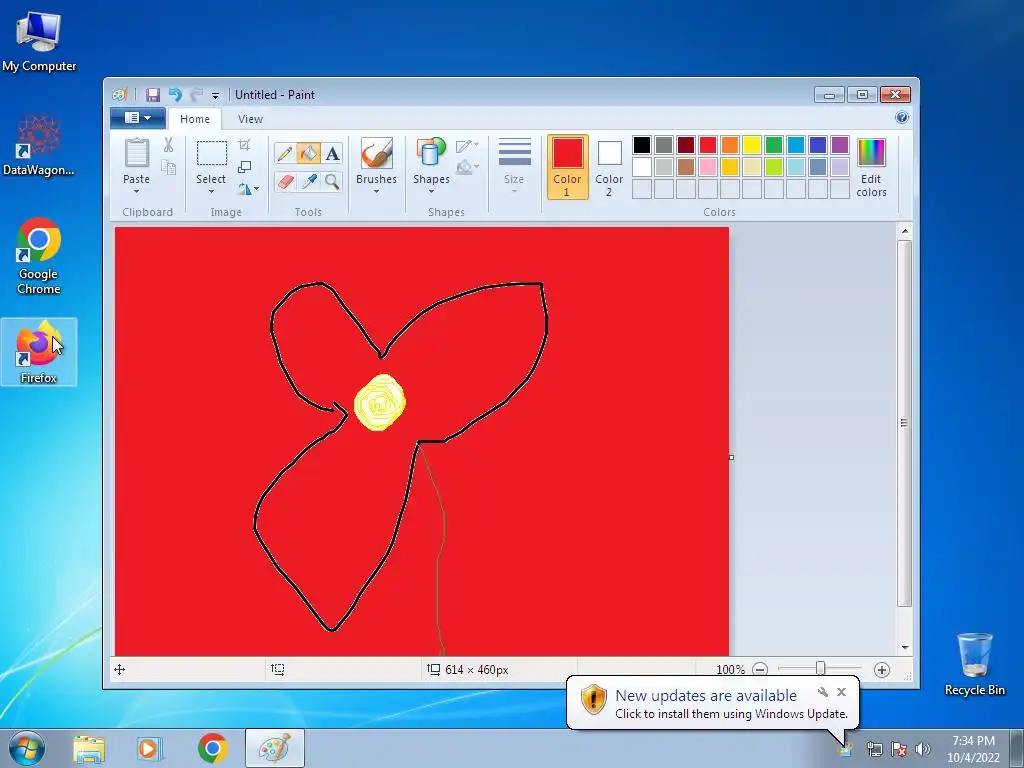Open the Size line thickness dropdown
This screenshot has height=768, width=1024.
(x=514, y=167)
